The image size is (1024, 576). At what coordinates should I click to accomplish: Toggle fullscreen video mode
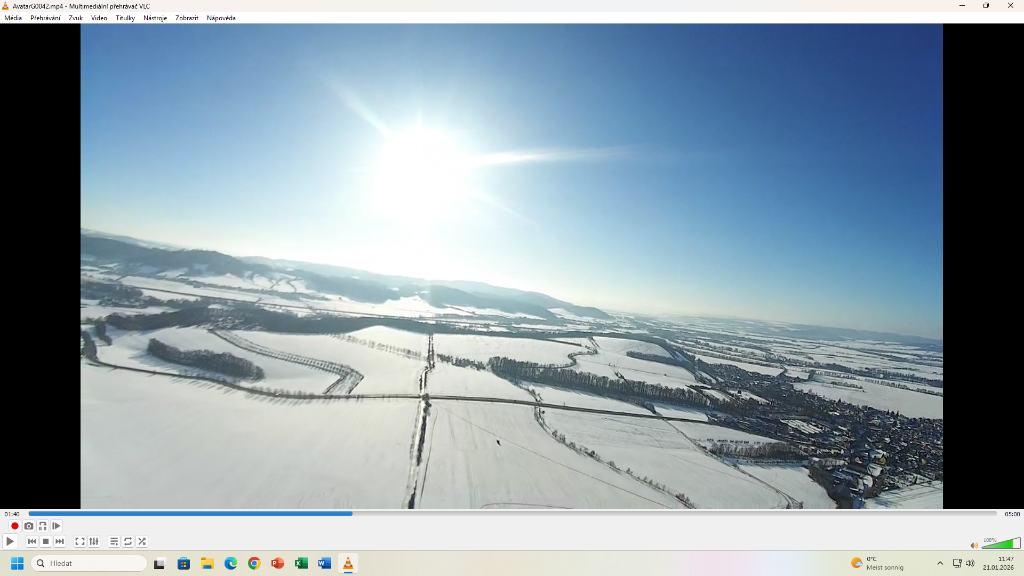(80, 541)
